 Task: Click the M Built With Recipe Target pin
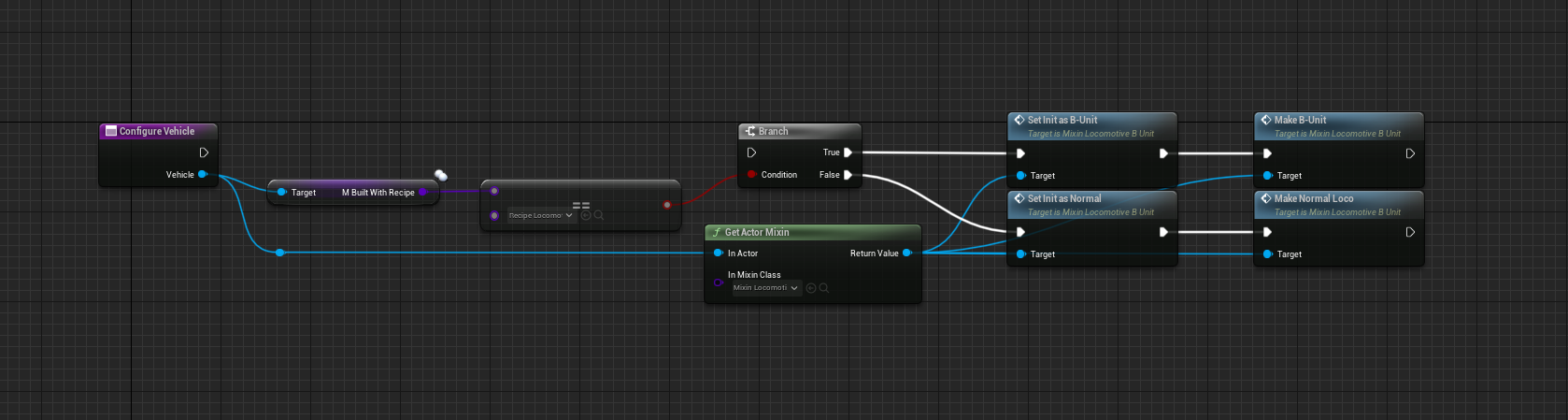point(281,192)
